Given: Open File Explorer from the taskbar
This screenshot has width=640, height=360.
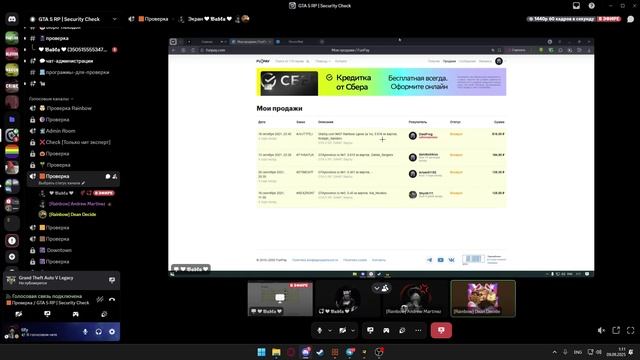Looking at the screenshot, I should pyautogui.click(x=276, y=352).
